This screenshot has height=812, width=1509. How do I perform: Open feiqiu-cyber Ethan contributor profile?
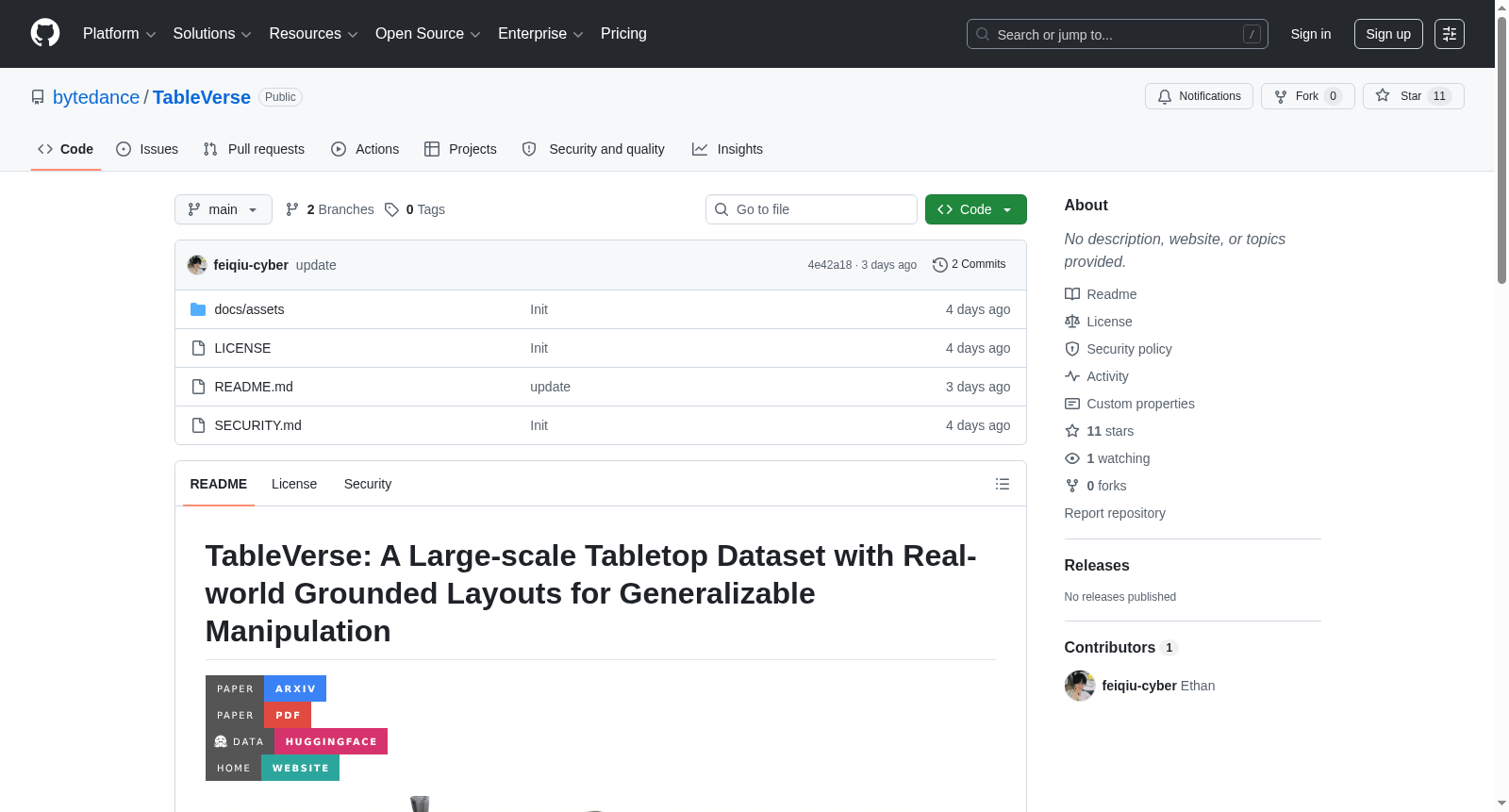coord(1140,686)
